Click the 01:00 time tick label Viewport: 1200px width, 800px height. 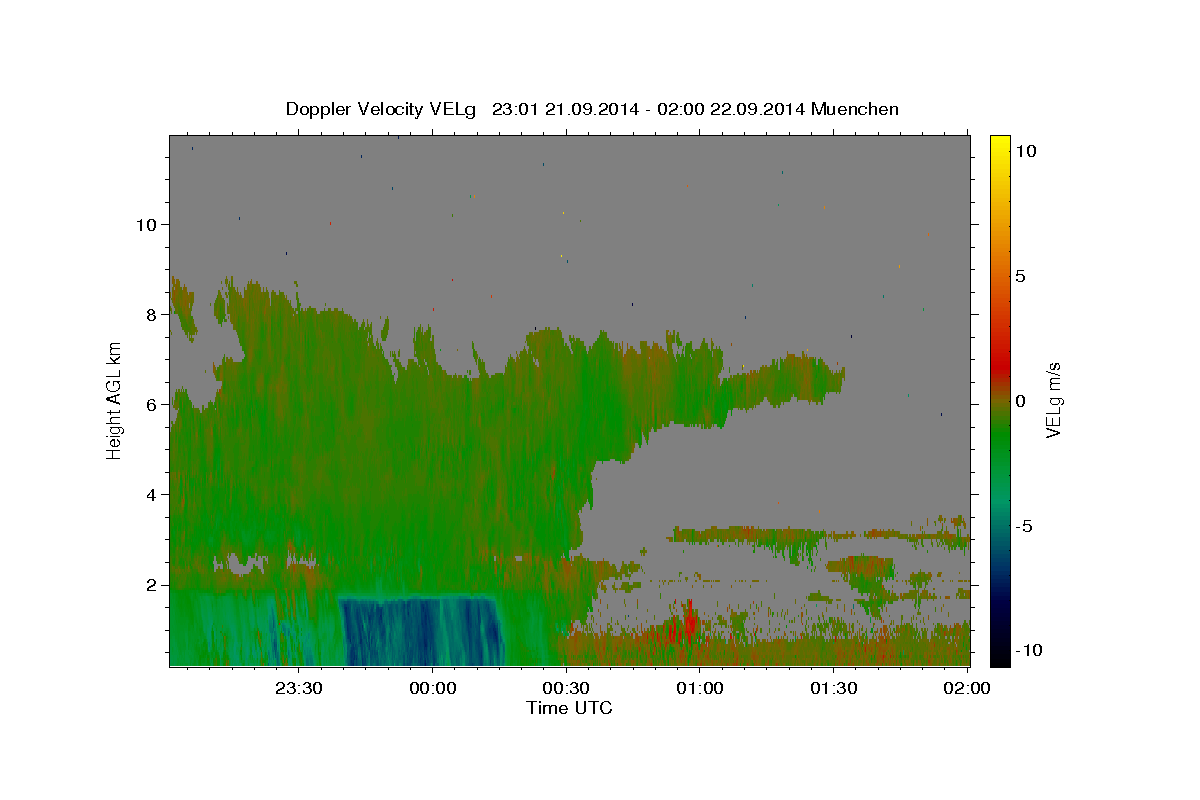tap(699, 688)
